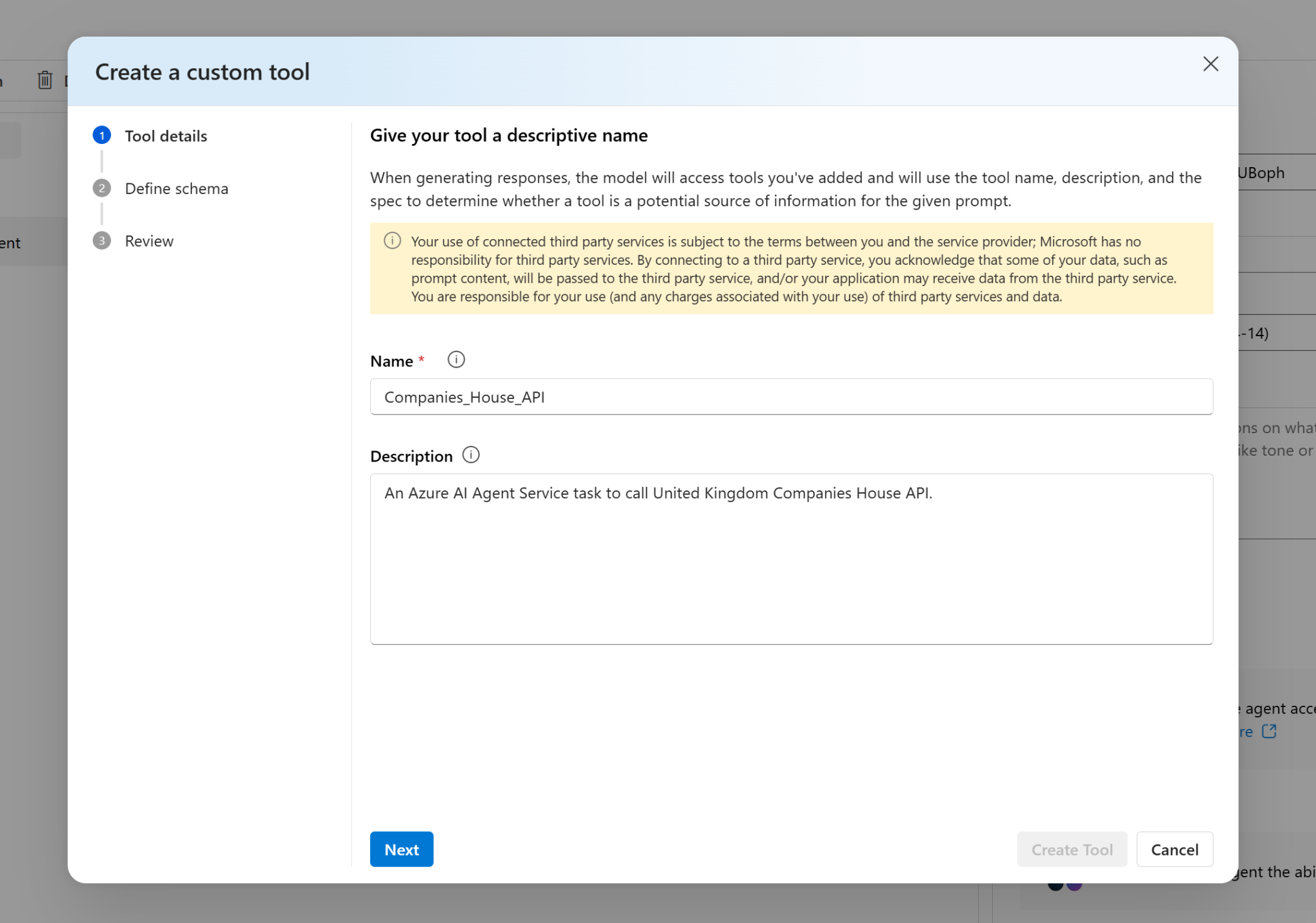
Task: Click the info icon in the third-party notice banner
Action: pyautogui.click(x=392, y=241)
